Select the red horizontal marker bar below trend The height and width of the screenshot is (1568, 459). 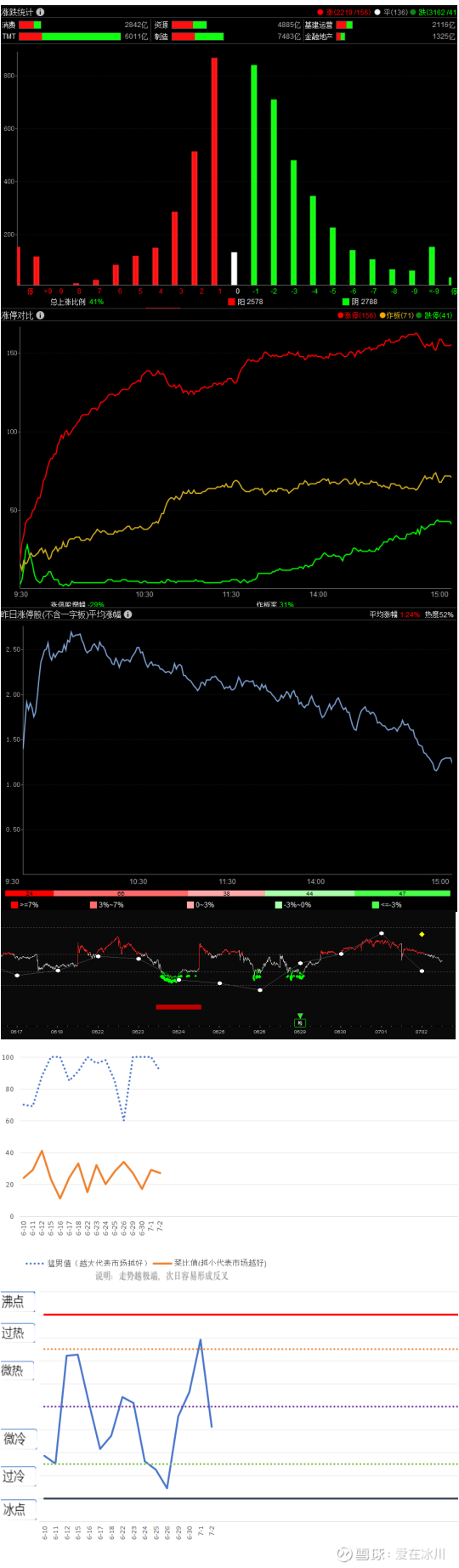[x=178, y=1007]
